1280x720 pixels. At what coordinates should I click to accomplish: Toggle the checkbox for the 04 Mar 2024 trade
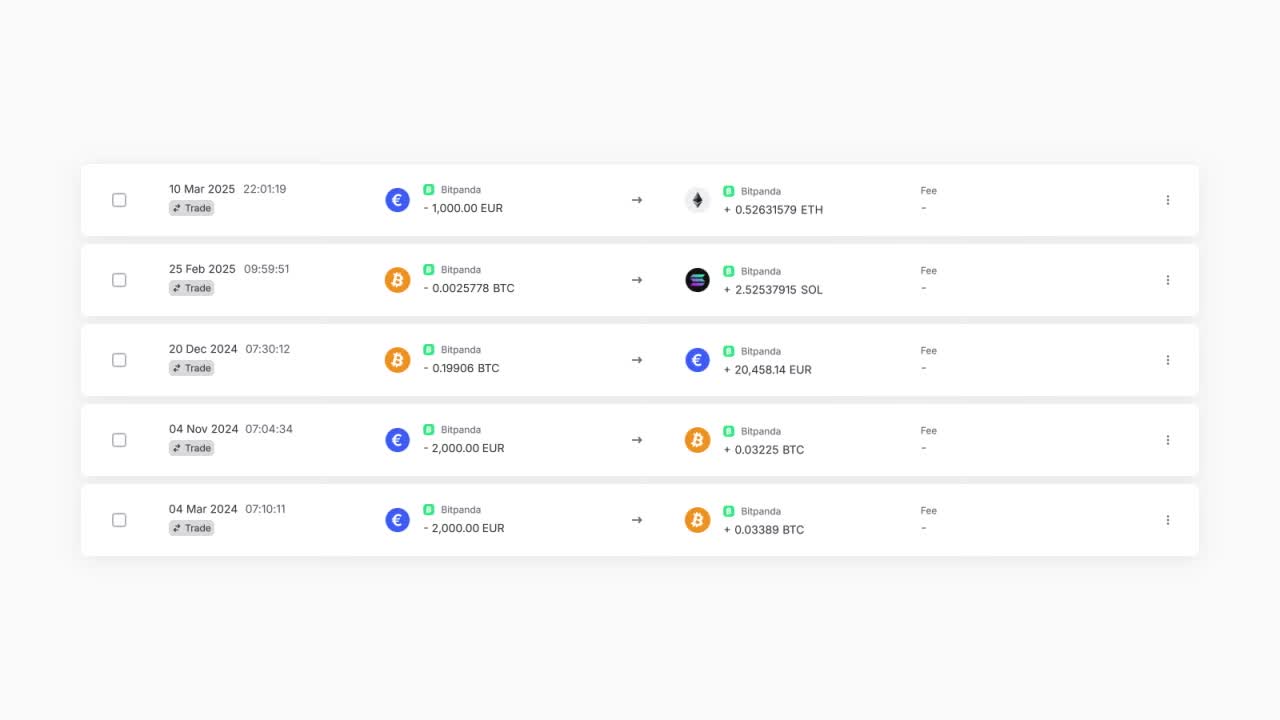click(119, 520)
